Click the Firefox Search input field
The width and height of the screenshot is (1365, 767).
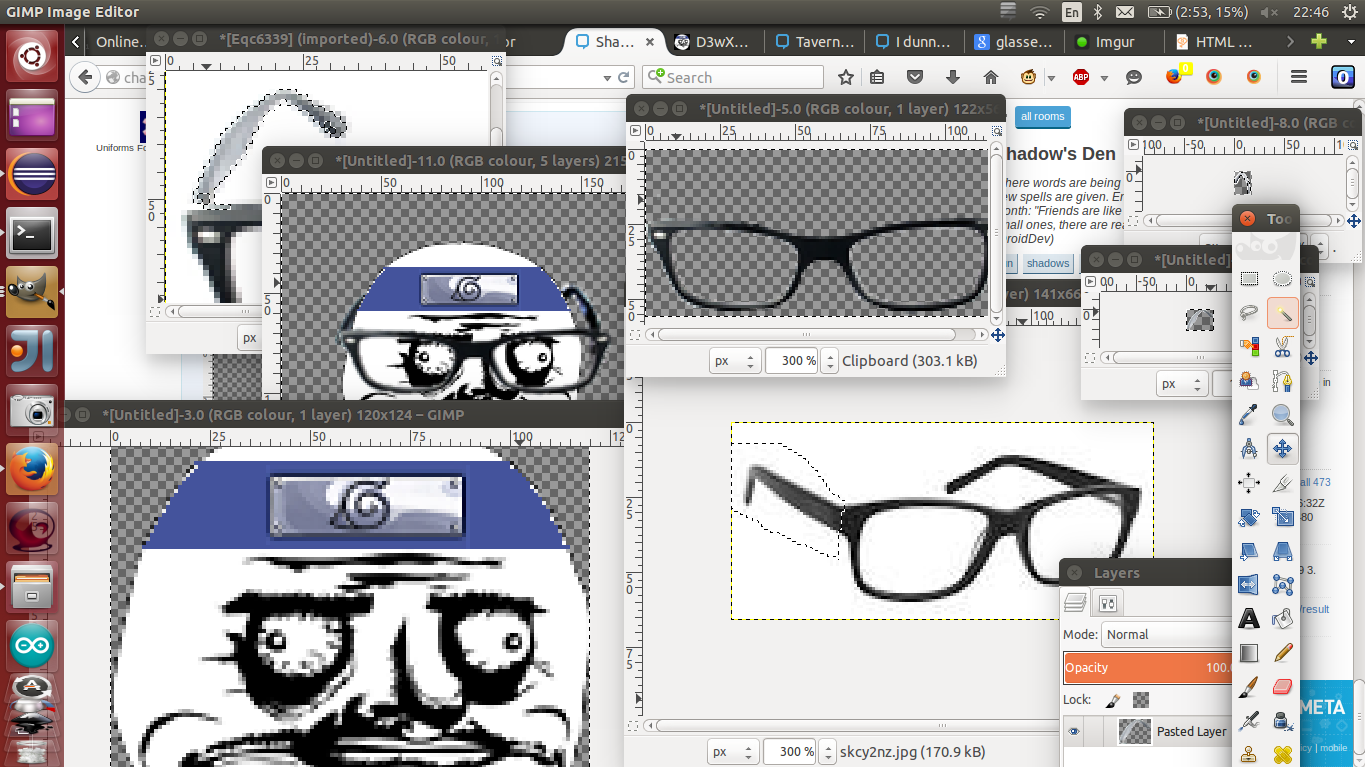click(x=733, y=77)
